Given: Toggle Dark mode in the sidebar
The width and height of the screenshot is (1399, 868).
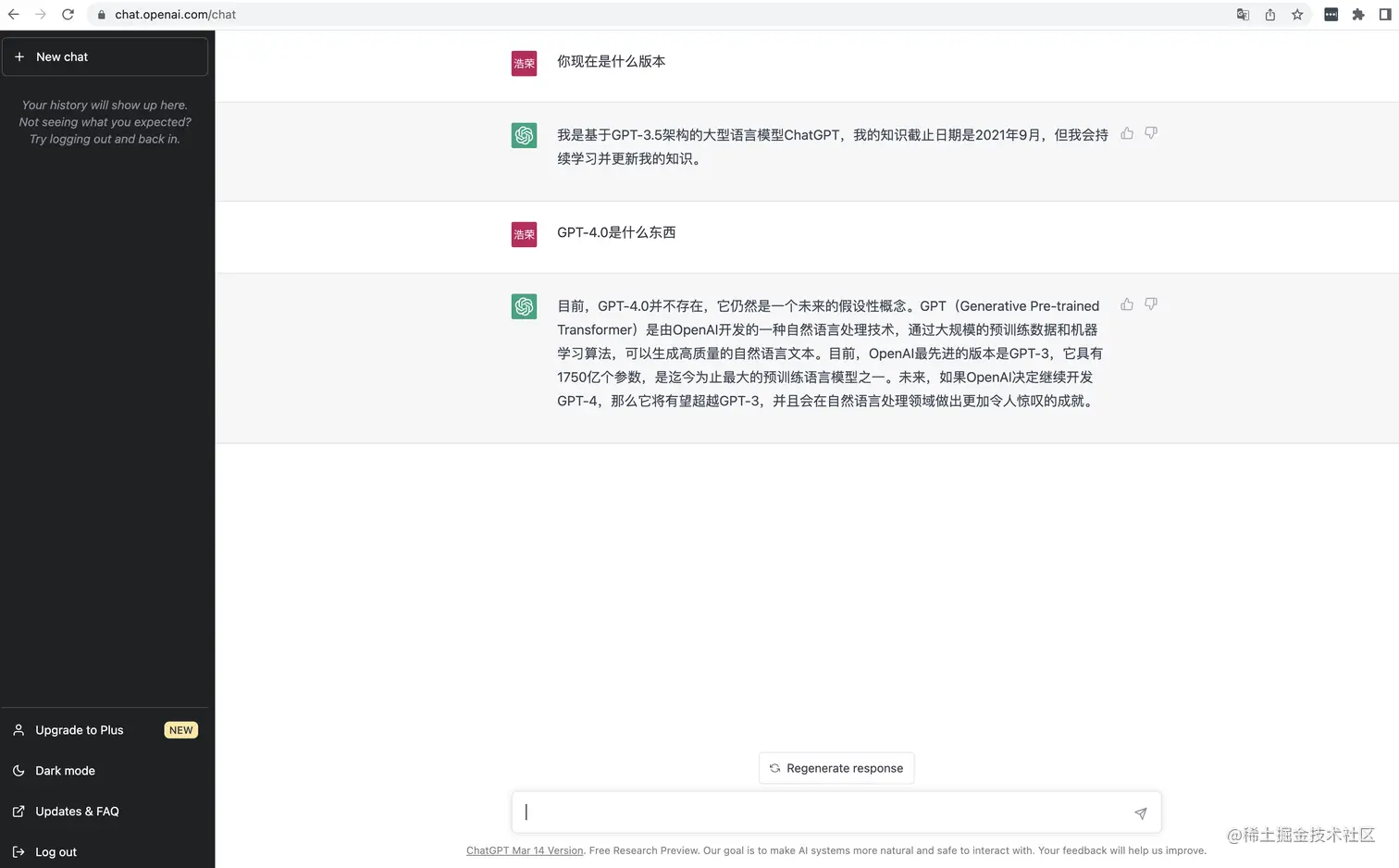Looking at the screenshot, I should pos(65,771).
